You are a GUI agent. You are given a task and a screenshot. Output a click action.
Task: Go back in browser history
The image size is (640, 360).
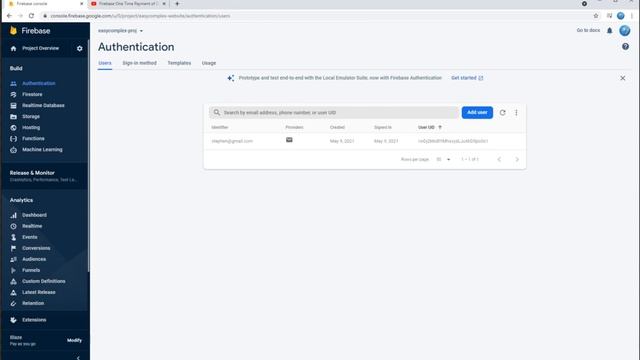[x=9, y=16]
